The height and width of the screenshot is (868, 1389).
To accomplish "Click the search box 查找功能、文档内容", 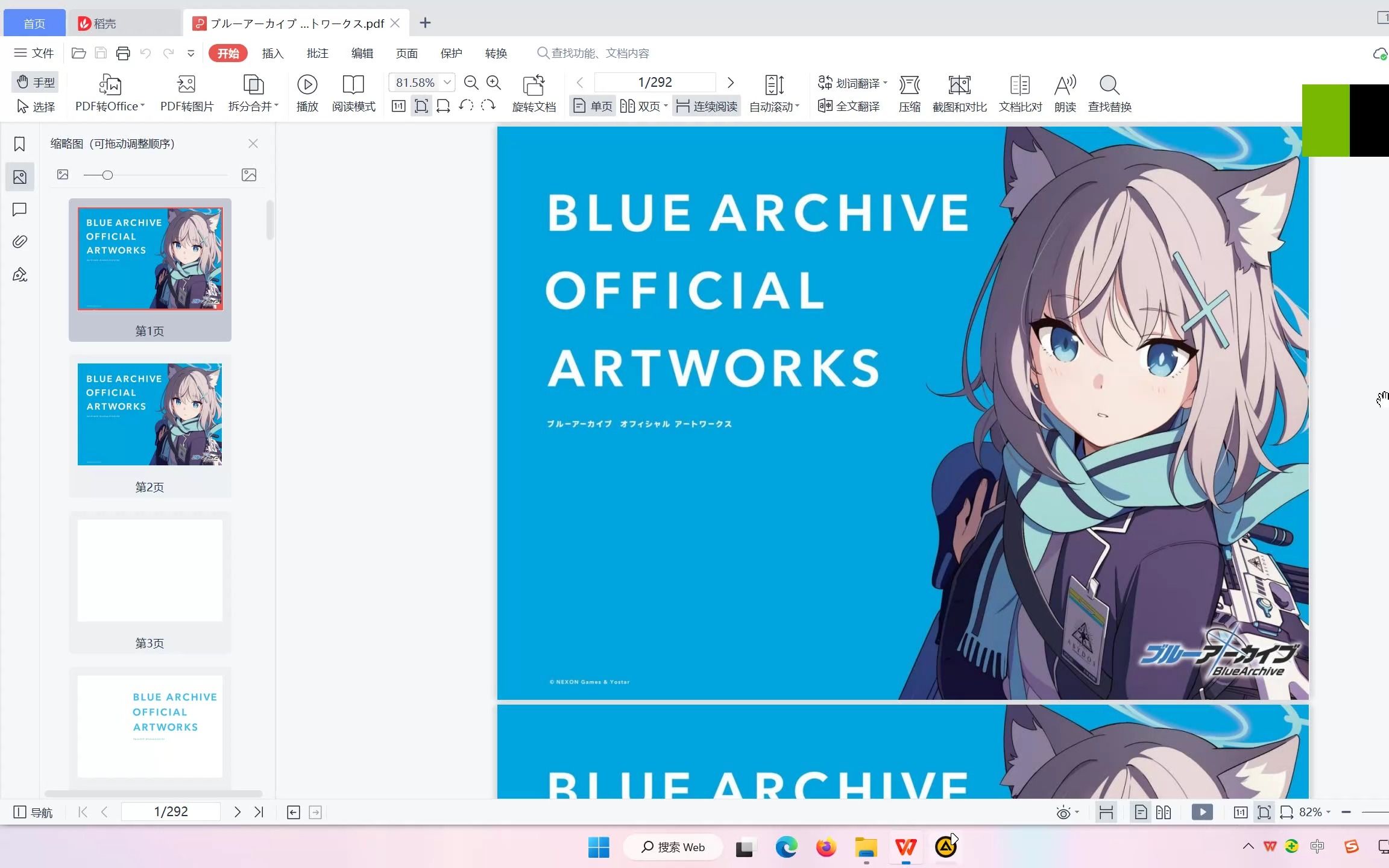I will coord(593,53).
